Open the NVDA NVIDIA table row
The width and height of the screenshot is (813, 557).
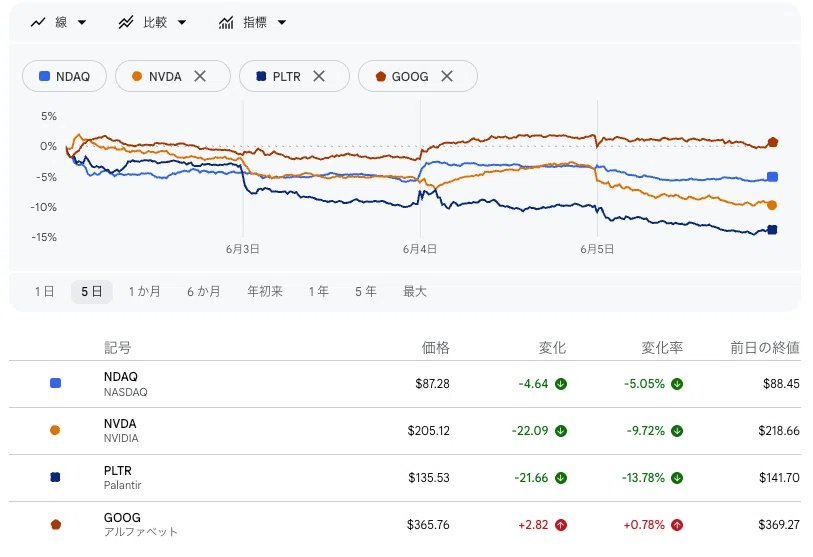[405, 431]
